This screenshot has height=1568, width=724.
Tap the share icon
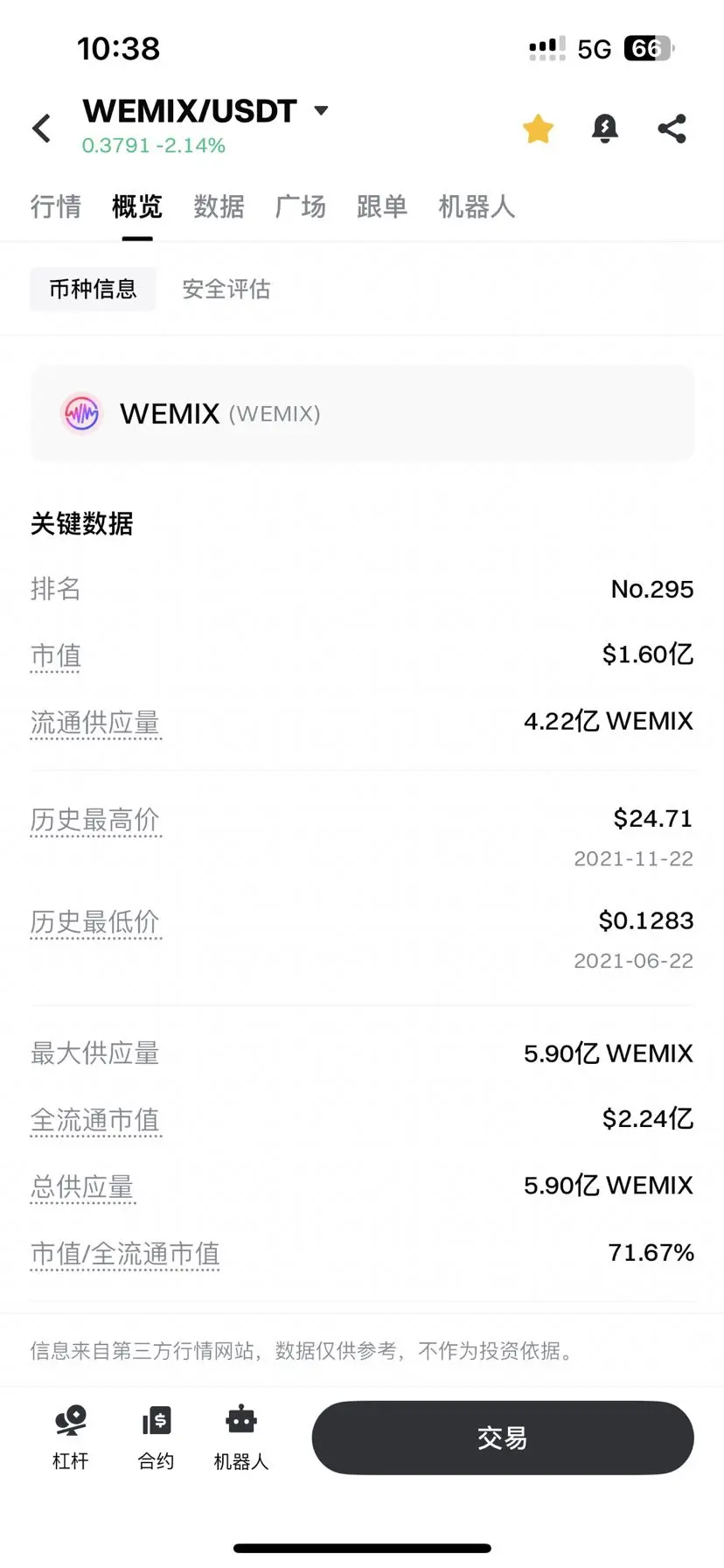(672, 129)
